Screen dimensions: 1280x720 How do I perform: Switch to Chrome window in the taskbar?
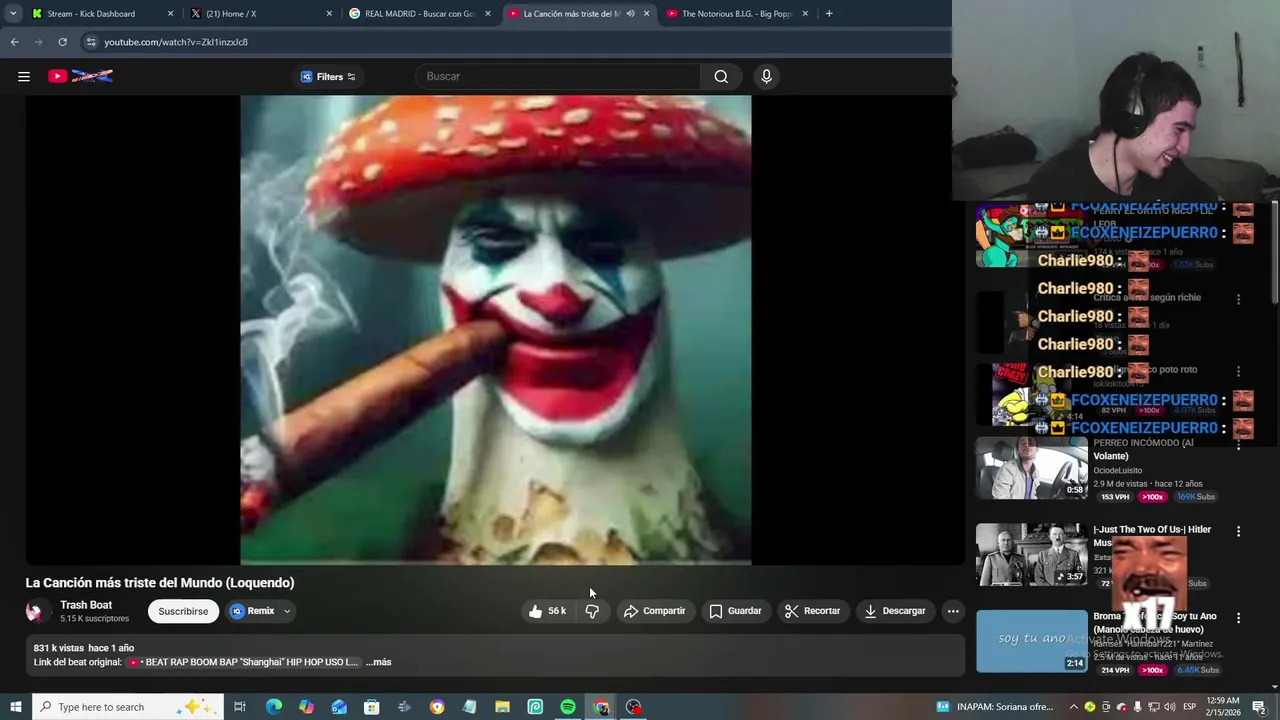[601, 707]
